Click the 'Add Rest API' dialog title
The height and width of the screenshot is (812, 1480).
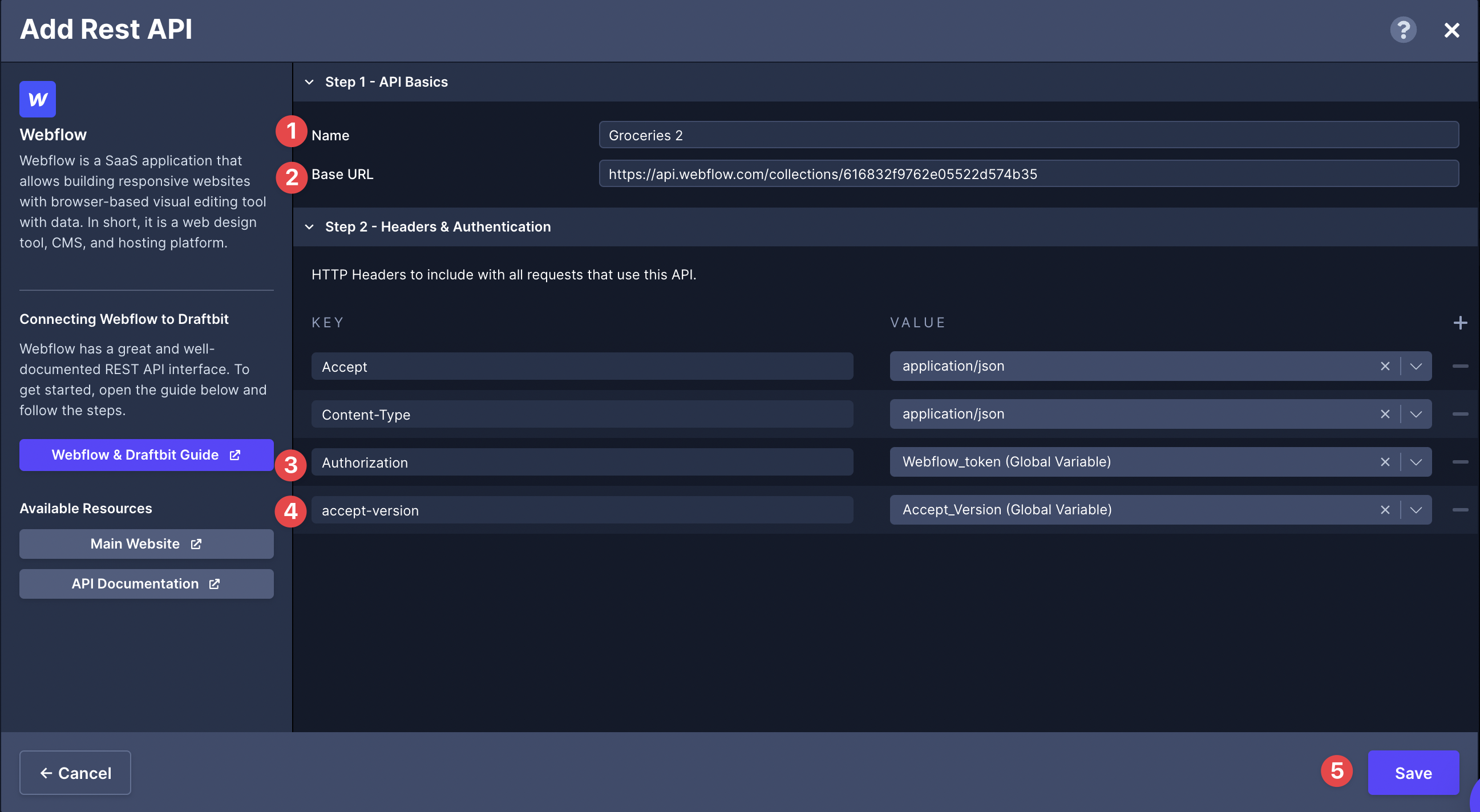[x=106, y=29]
